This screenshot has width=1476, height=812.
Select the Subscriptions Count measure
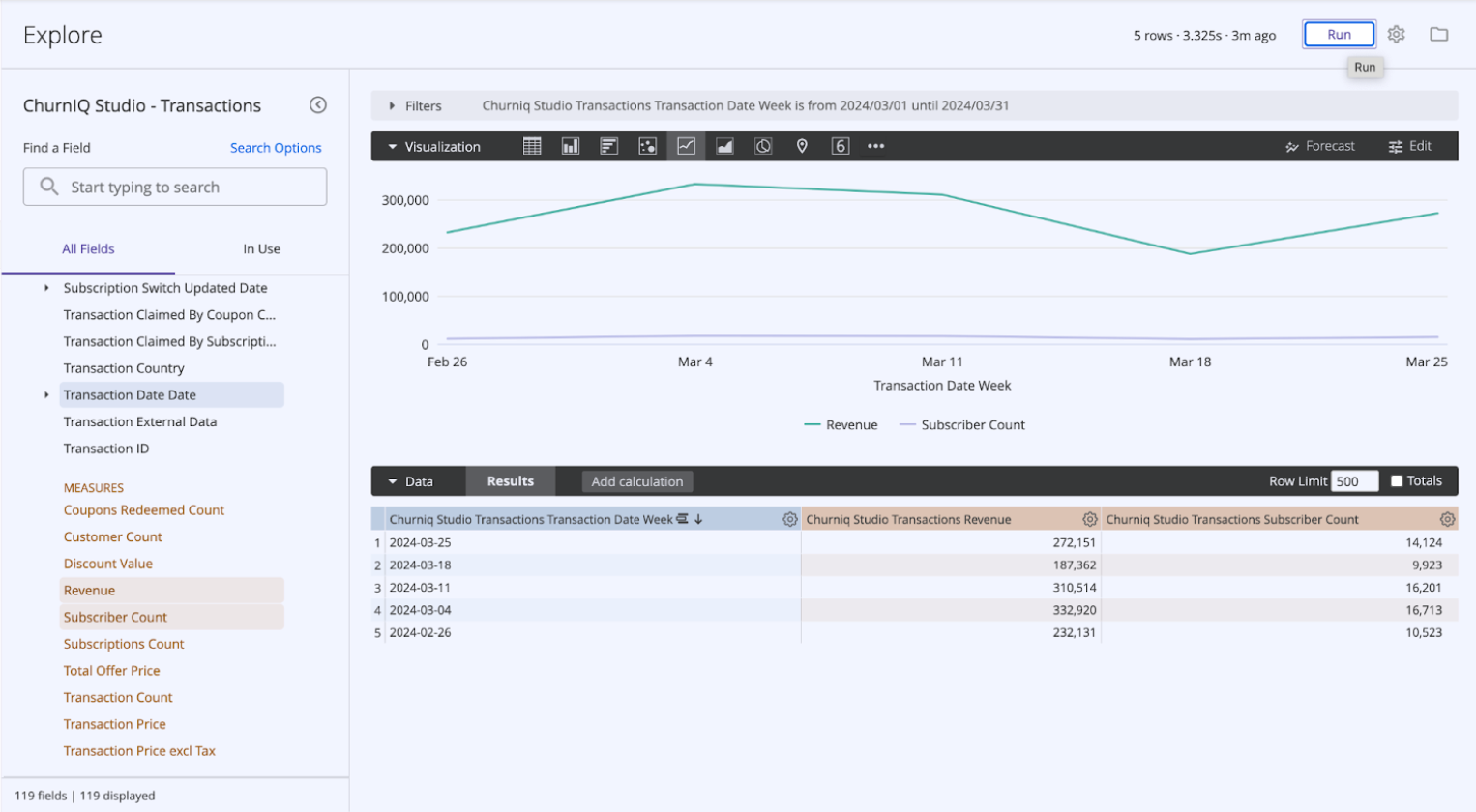[x=123, y=644]
